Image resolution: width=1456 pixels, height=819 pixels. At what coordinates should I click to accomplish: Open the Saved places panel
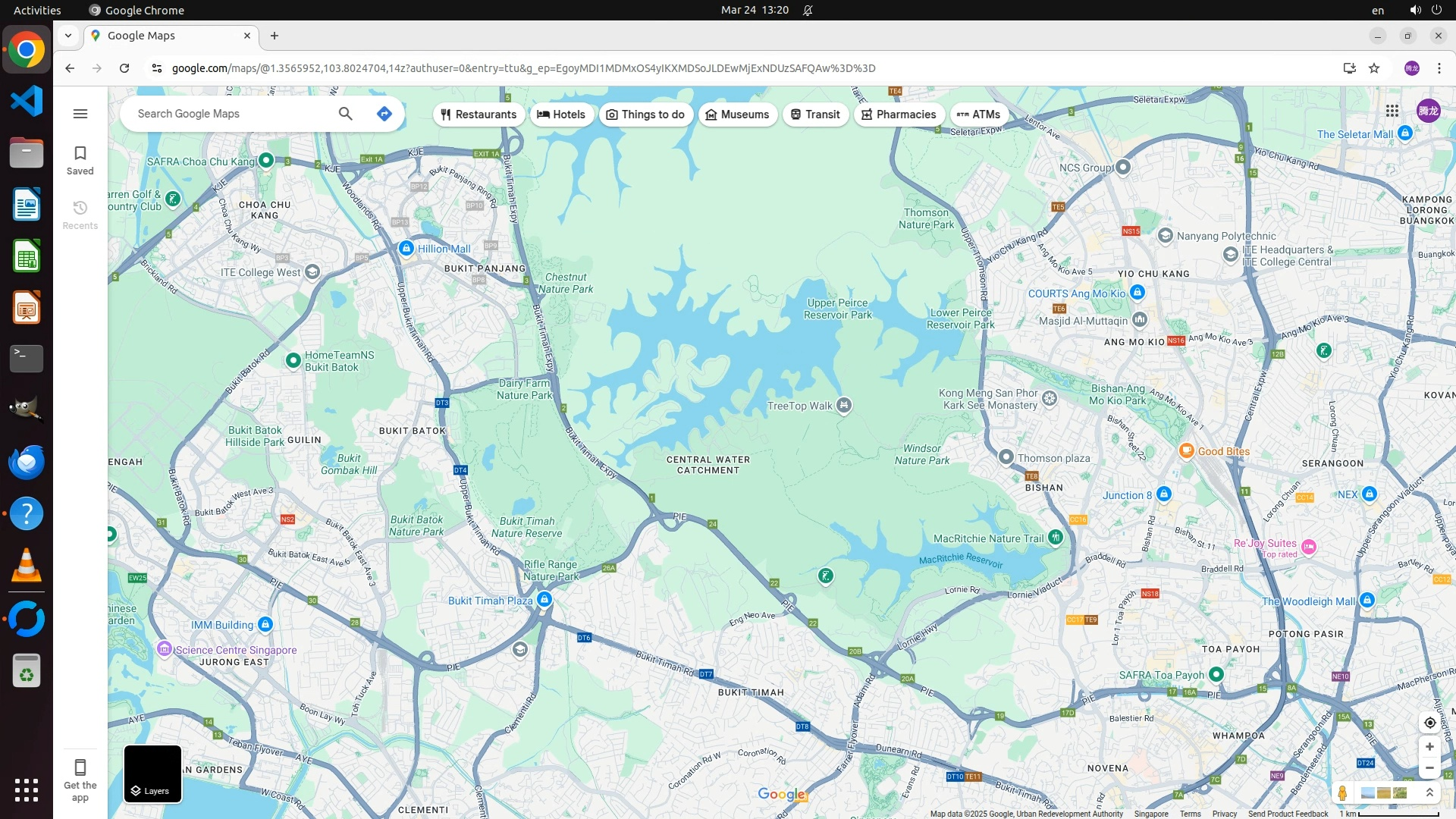coord(80,160)
